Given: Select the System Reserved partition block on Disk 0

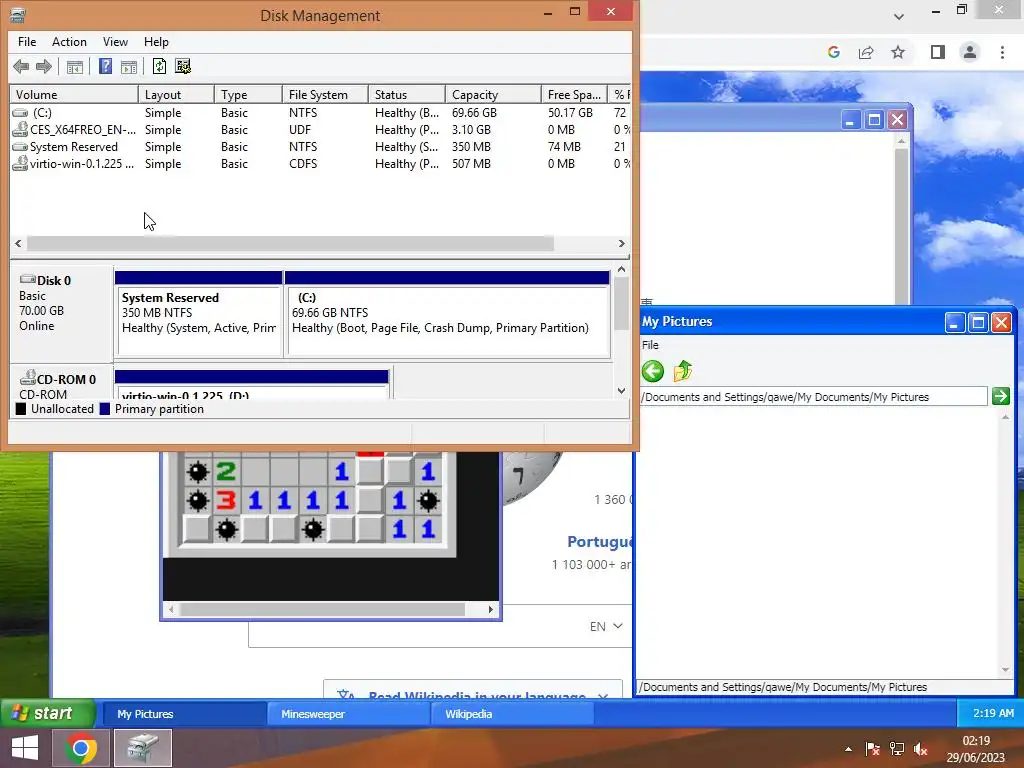Looking at the screenshot, I should pos(199,313).
